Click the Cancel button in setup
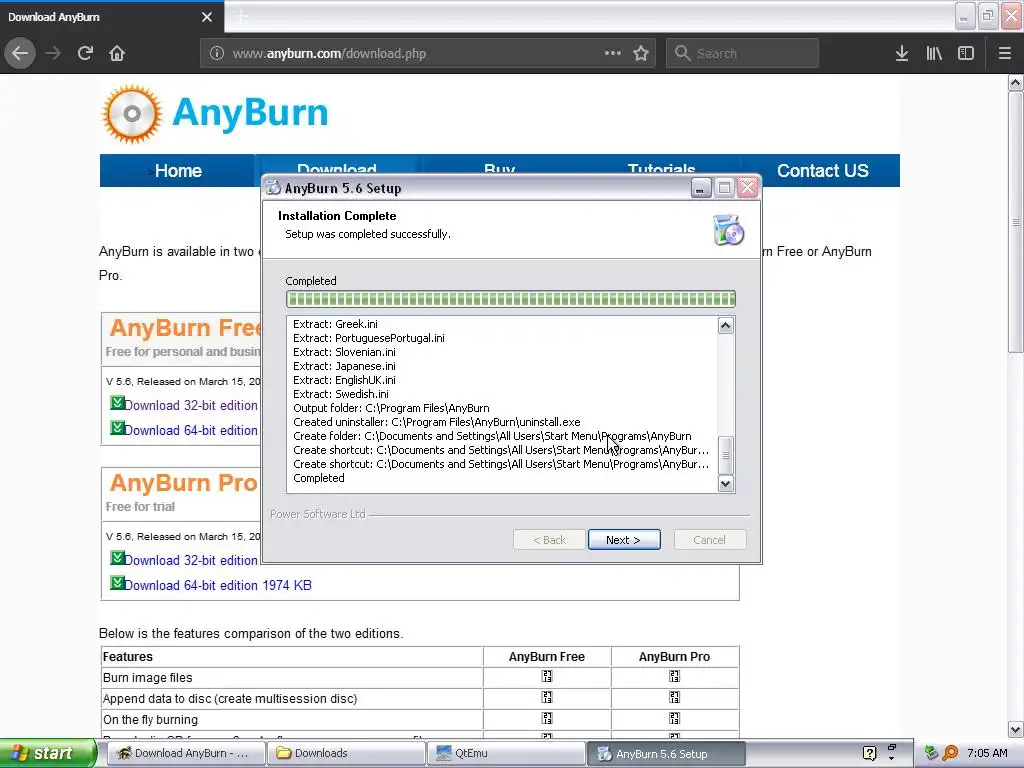This screenshot has width=1024, height=768. pos(710,539)
